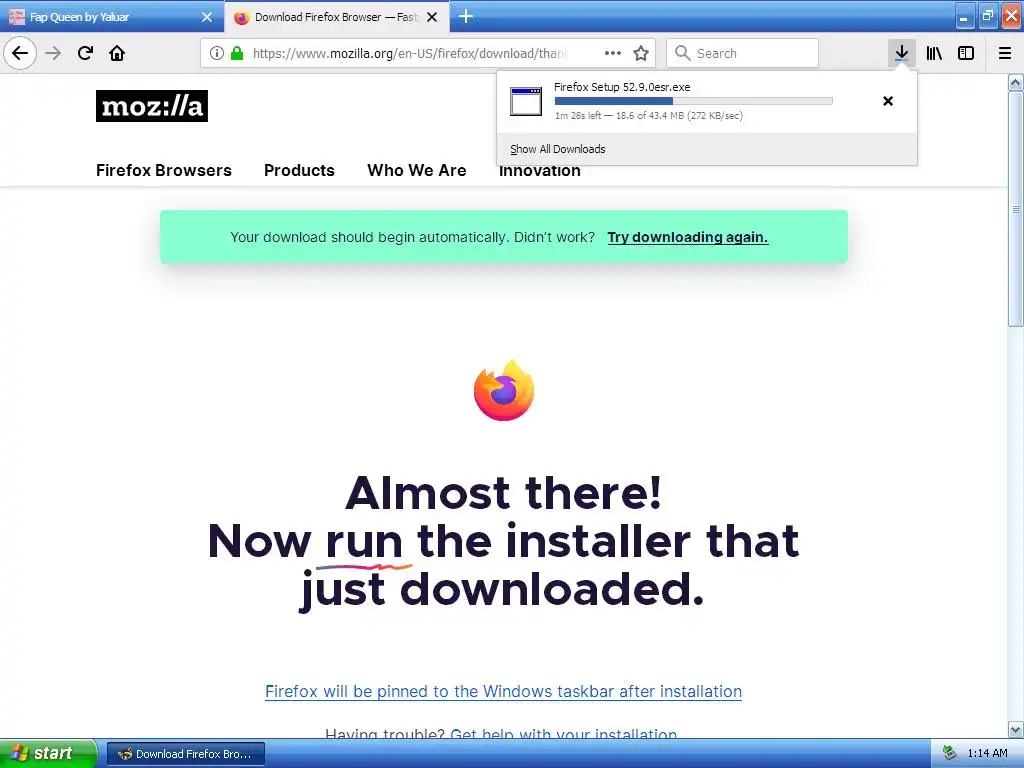Open the Who We Are menu
The width and height of the screenshot is (1024, 768).
417,170
